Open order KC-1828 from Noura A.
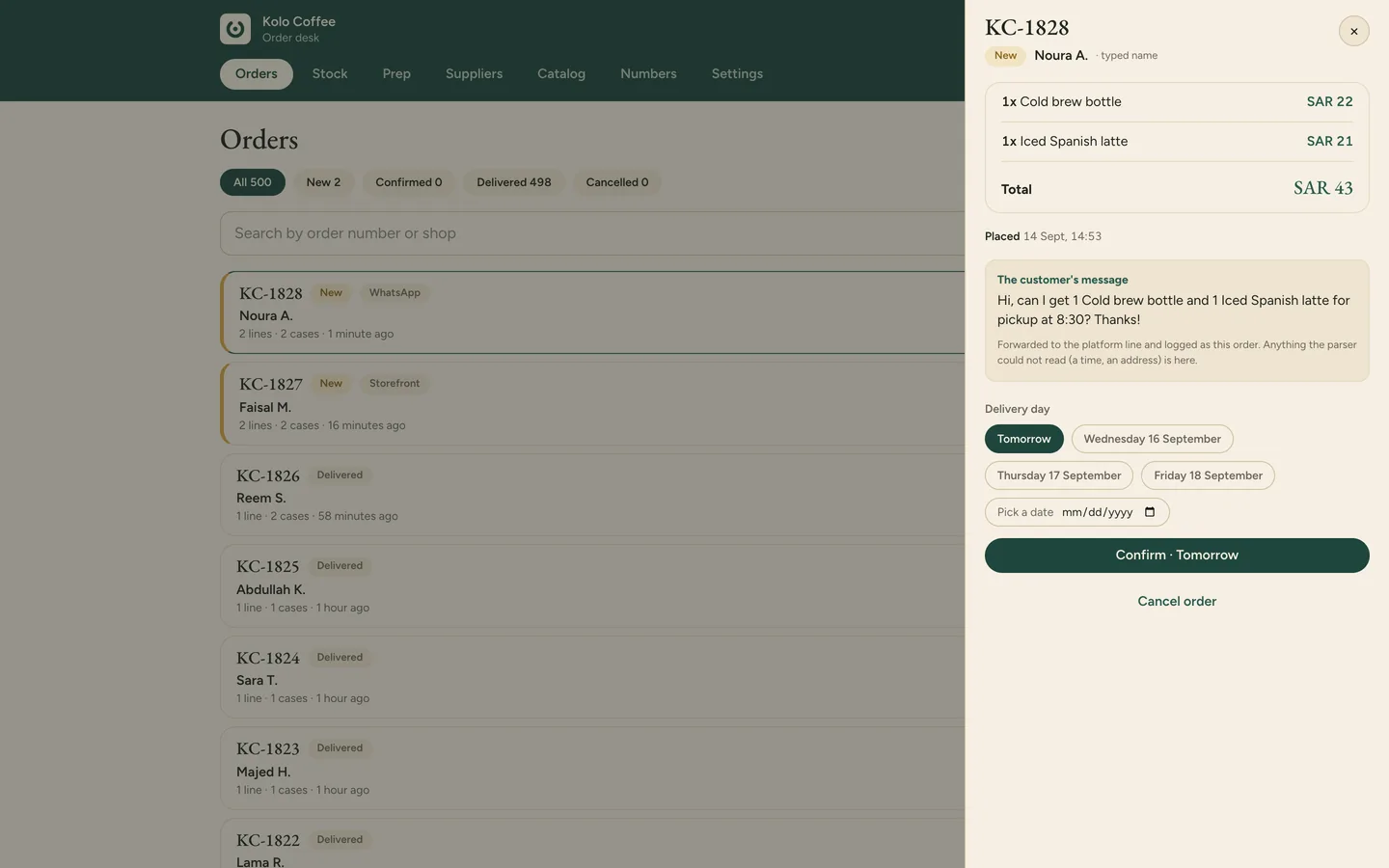This screenshot has width=1389, height=868. click(592, 312)
